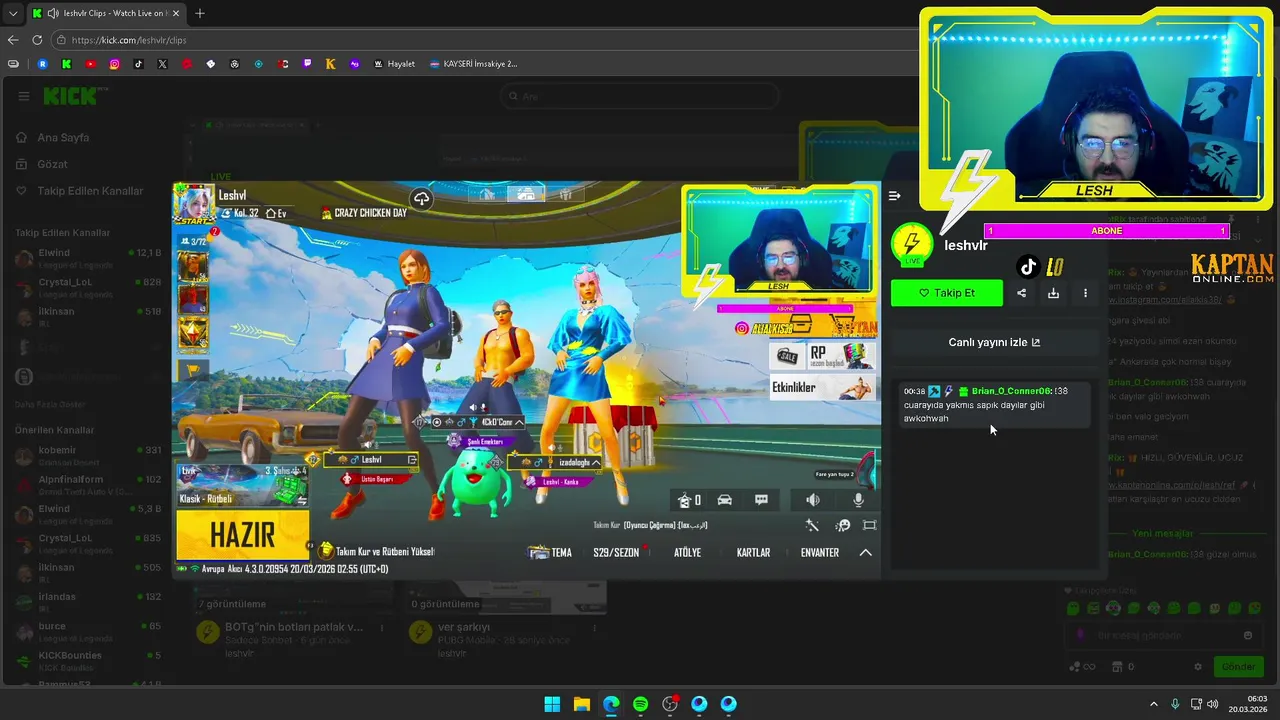Click the browser address bar URL

point(129,40)
